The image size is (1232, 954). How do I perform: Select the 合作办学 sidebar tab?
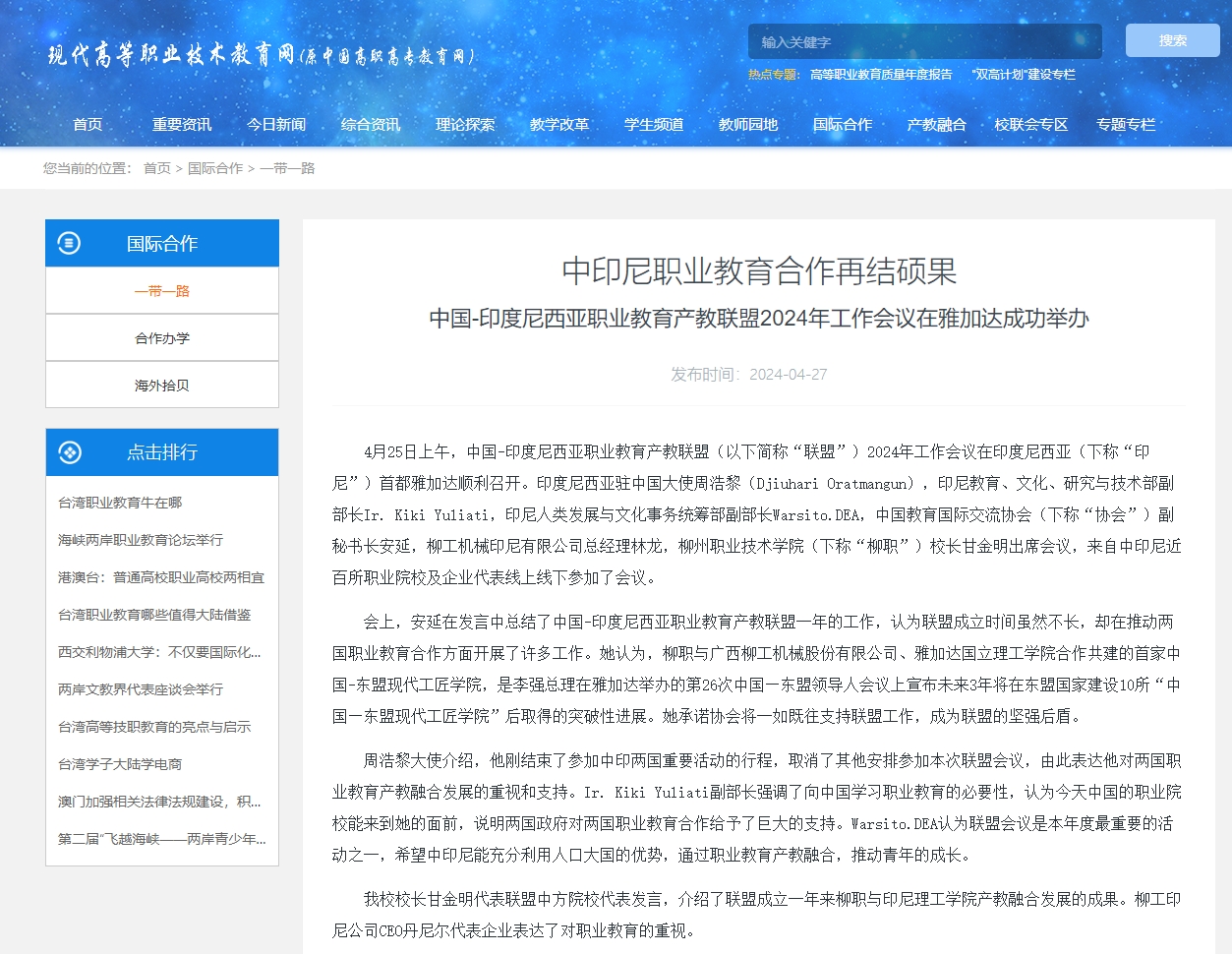click(162, 338)
